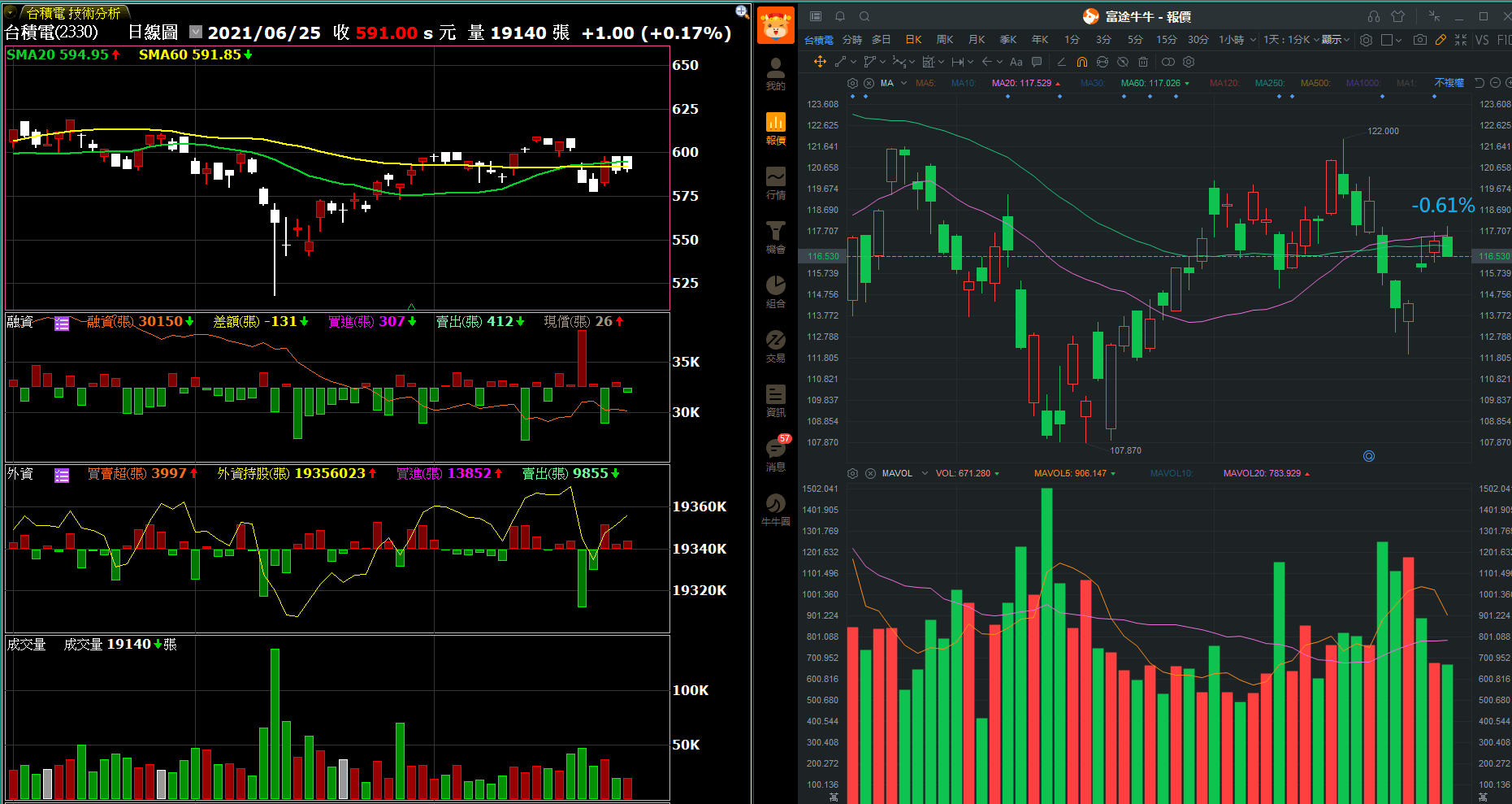Toggle the MA10 line visibility
This screenshot has height=804, width=1512.
(964, 83)
